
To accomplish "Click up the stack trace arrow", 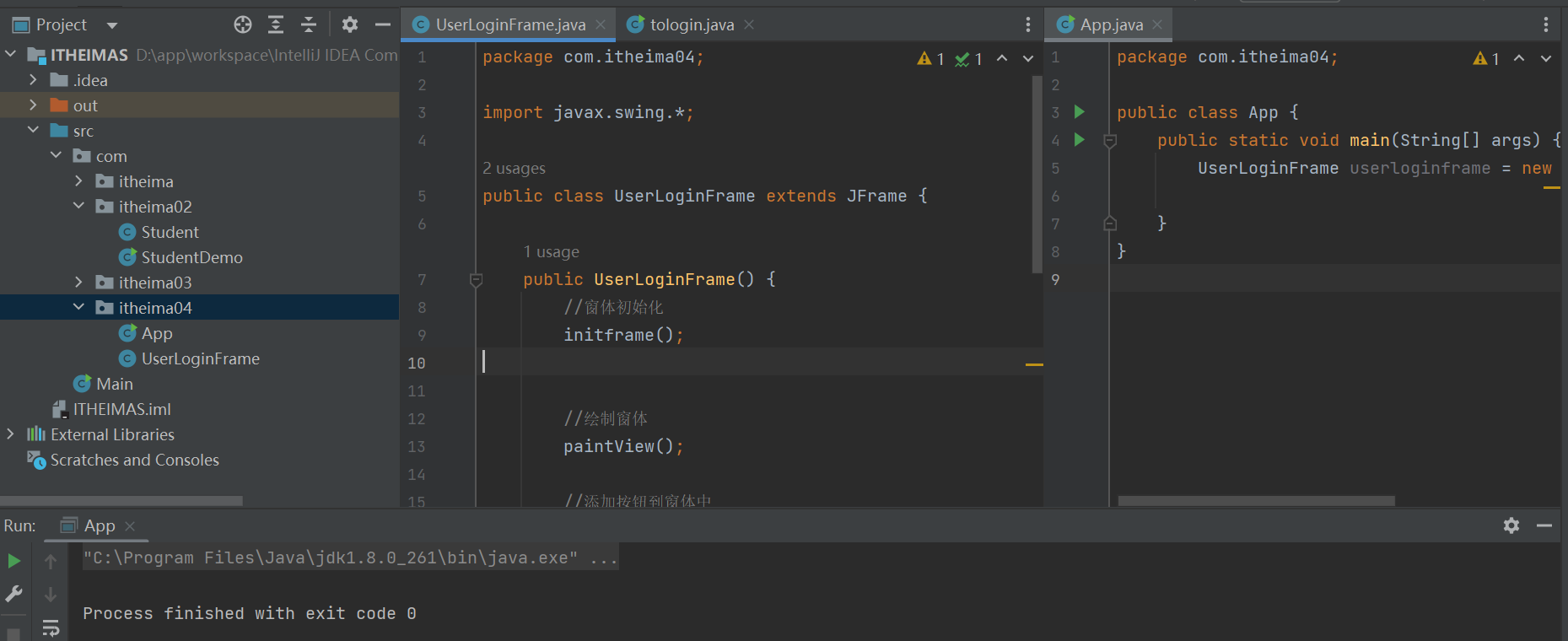I will pos(51,561).
